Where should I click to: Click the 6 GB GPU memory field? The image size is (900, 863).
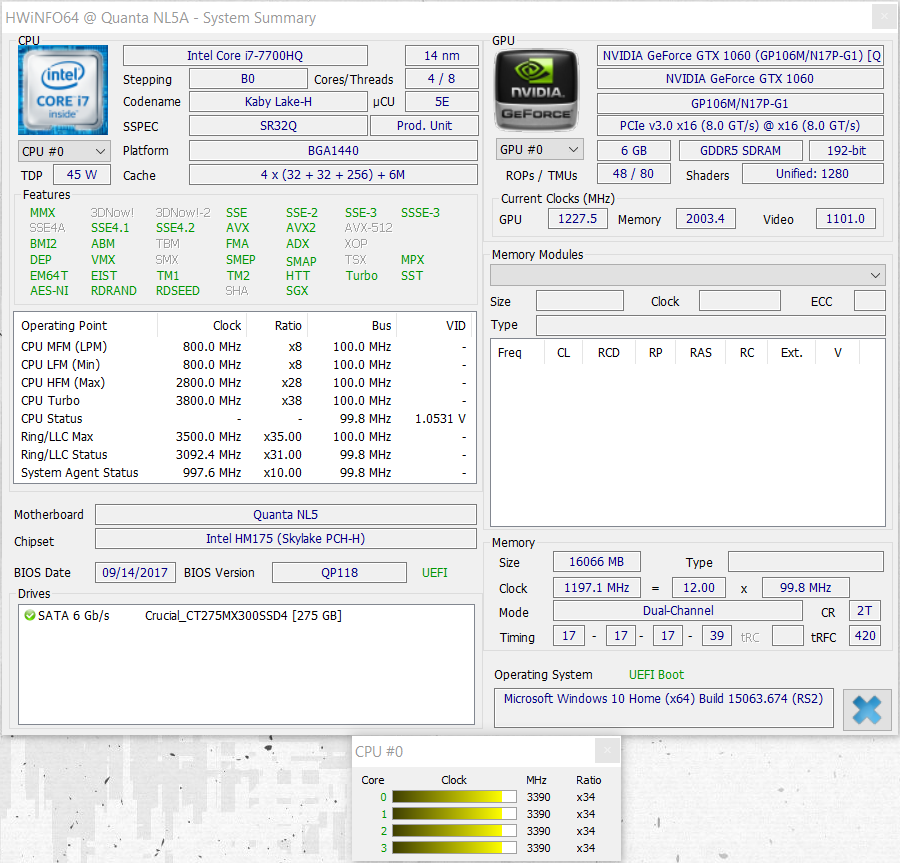tap(634, 150)
